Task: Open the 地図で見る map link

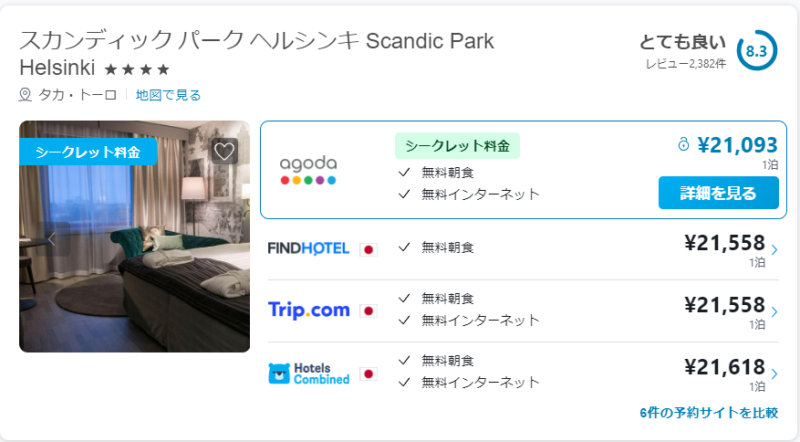Action: point(168,95)
